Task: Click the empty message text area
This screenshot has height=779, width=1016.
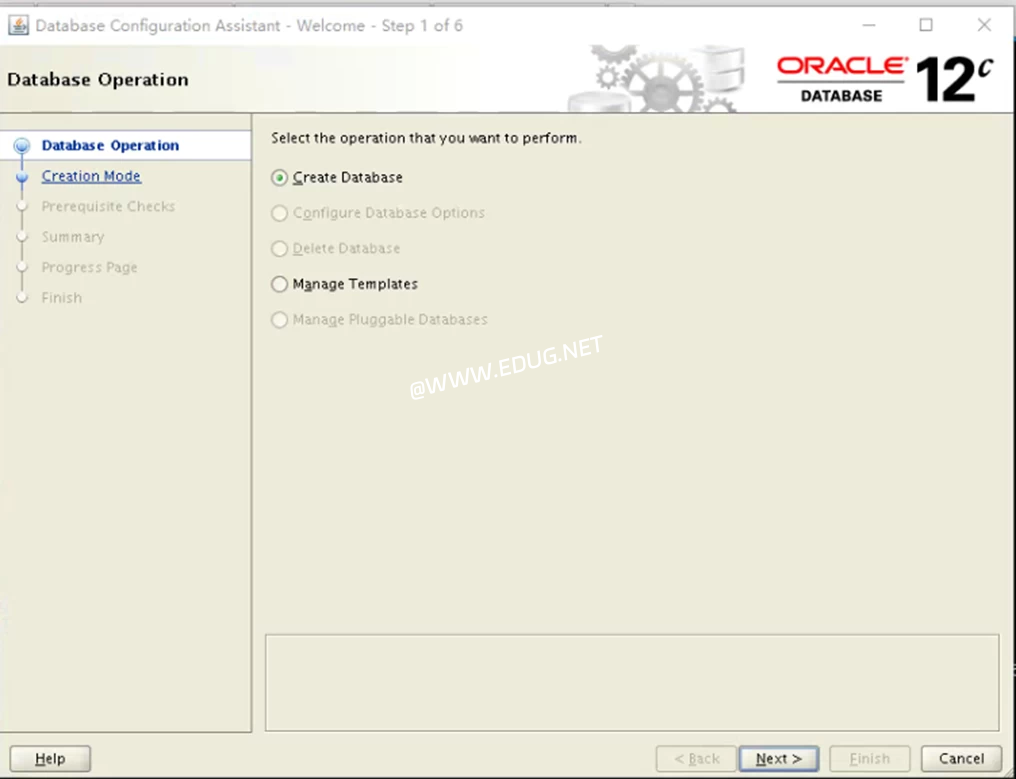Action: pos(632,683)
